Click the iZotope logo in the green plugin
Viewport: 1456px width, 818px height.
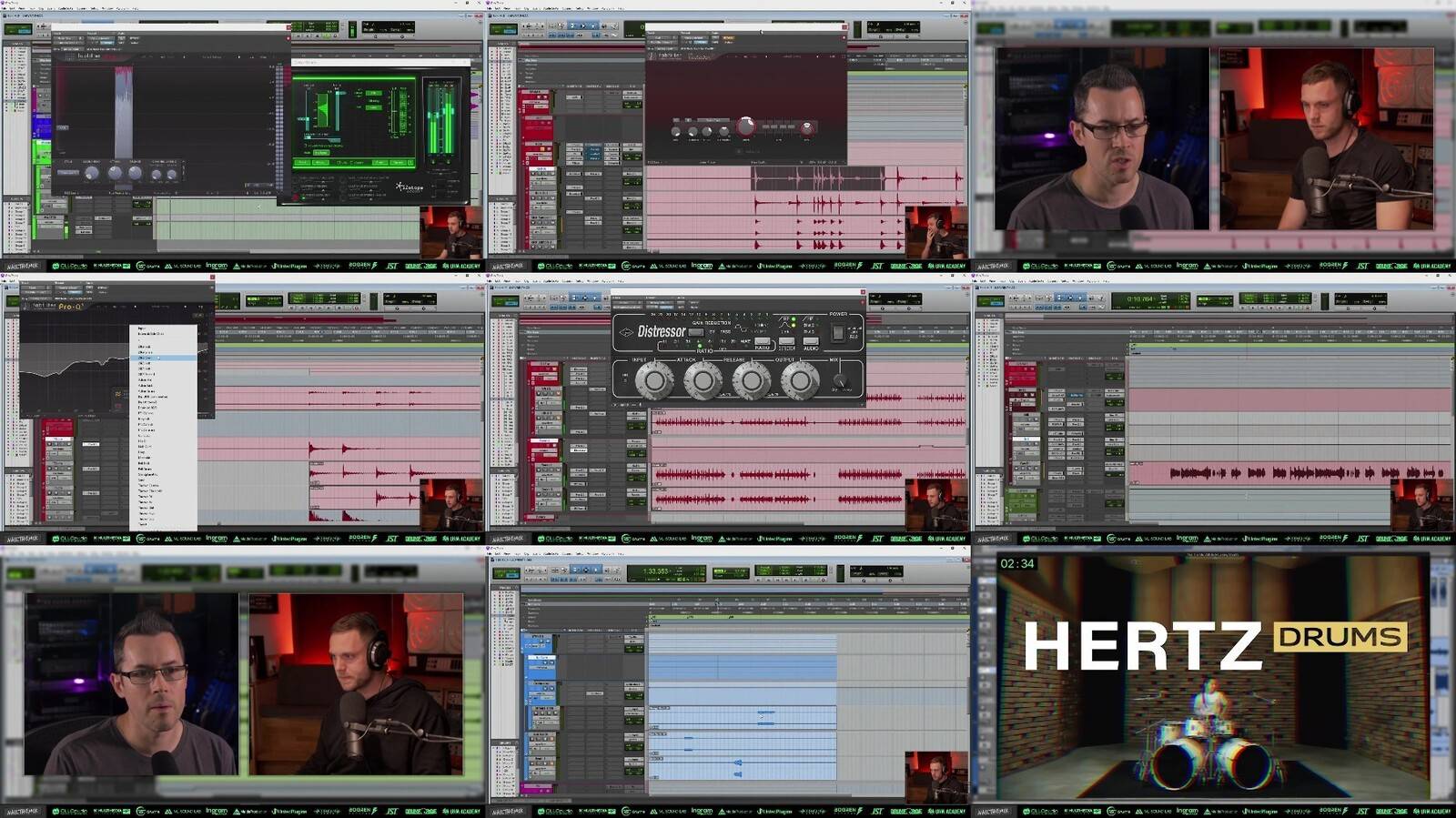click(x=409, y=187)
